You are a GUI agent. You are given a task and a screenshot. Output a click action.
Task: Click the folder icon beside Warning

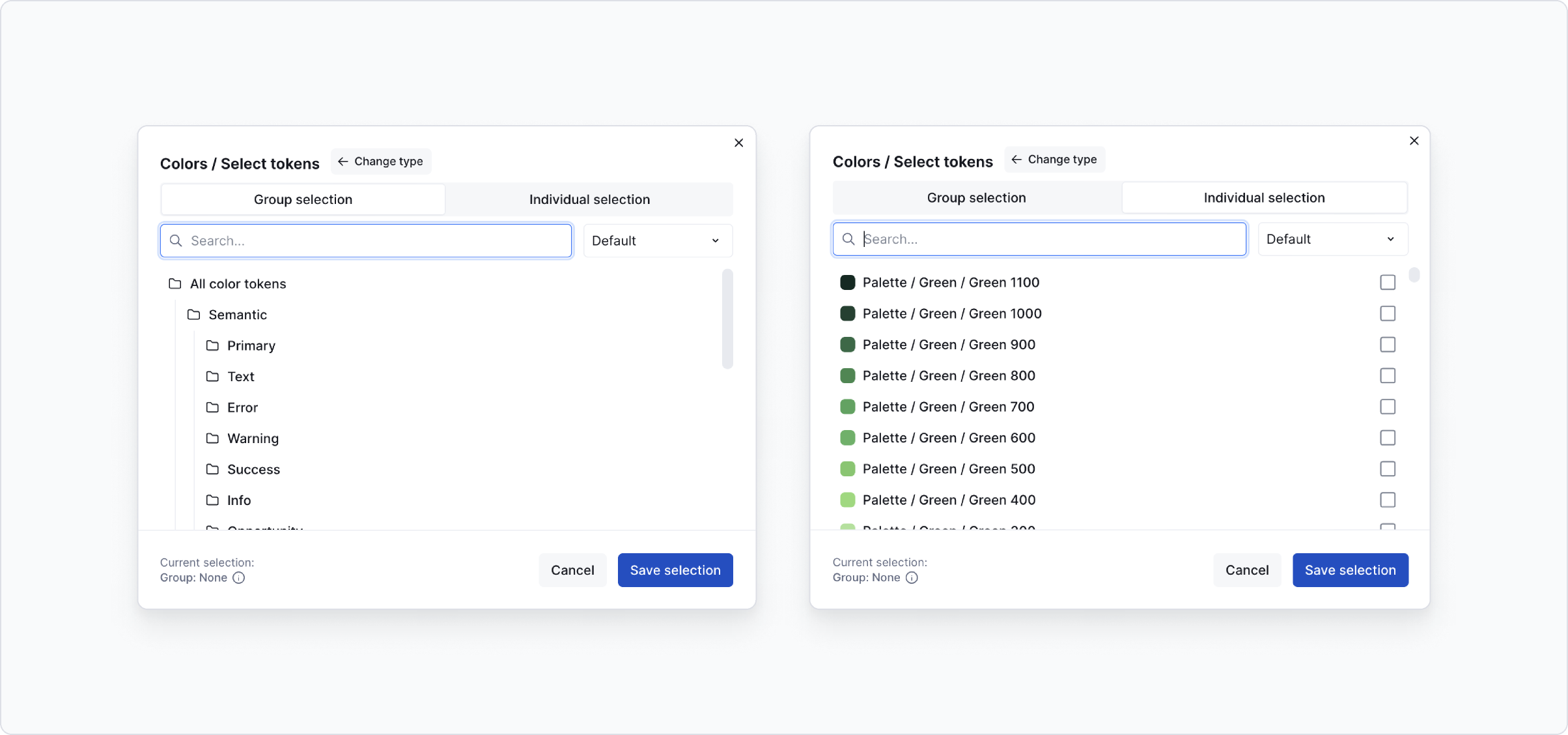point(212,439)
